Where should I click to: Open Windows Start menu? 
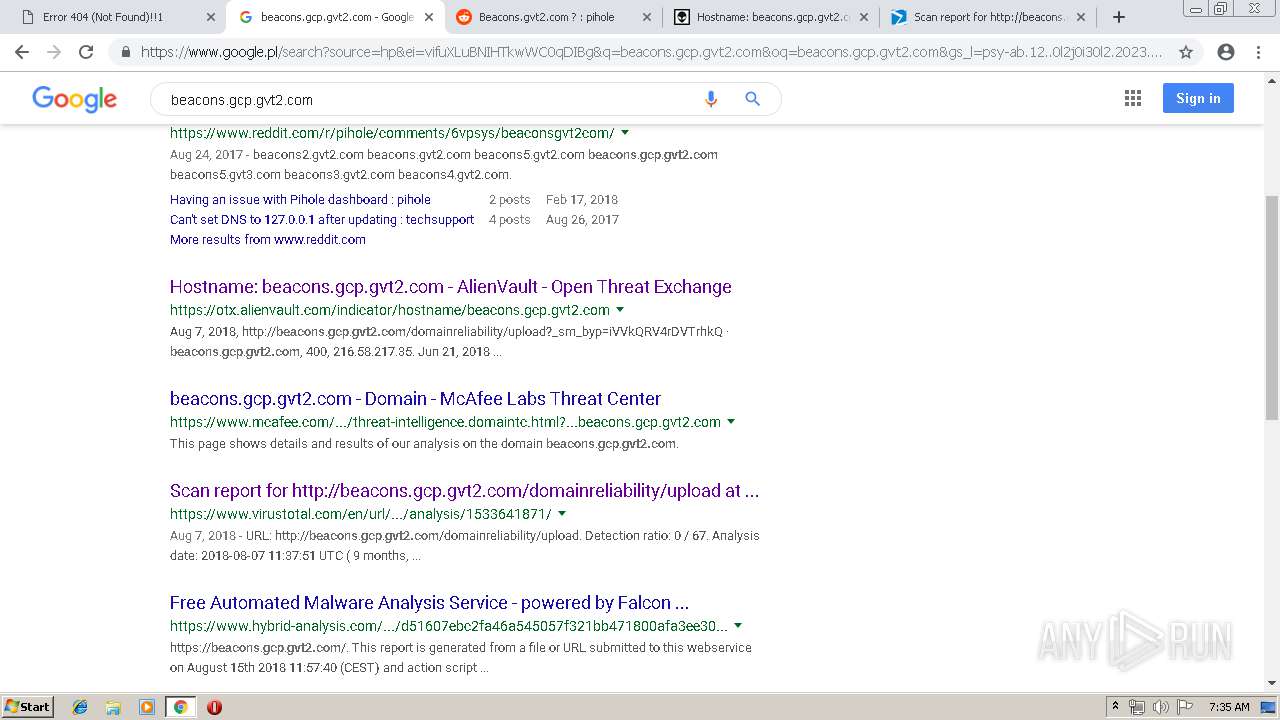pos(28,707)
